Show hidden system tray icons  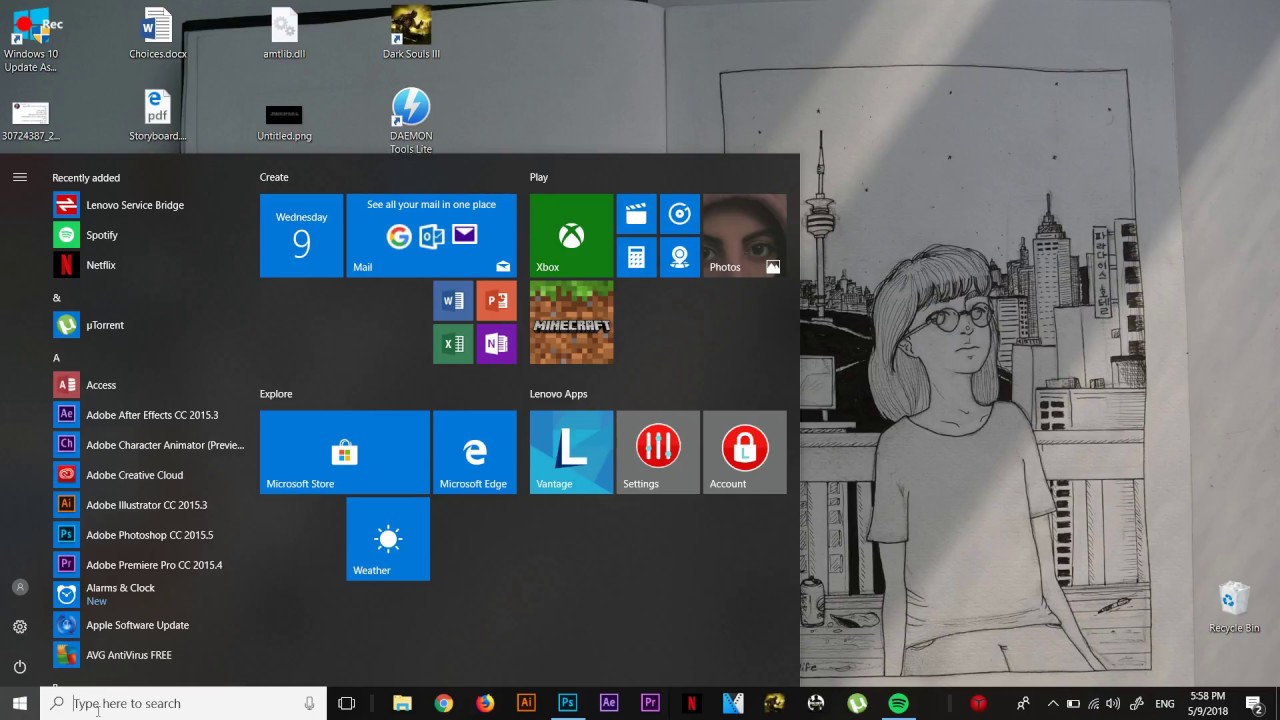coord(1052,704)
